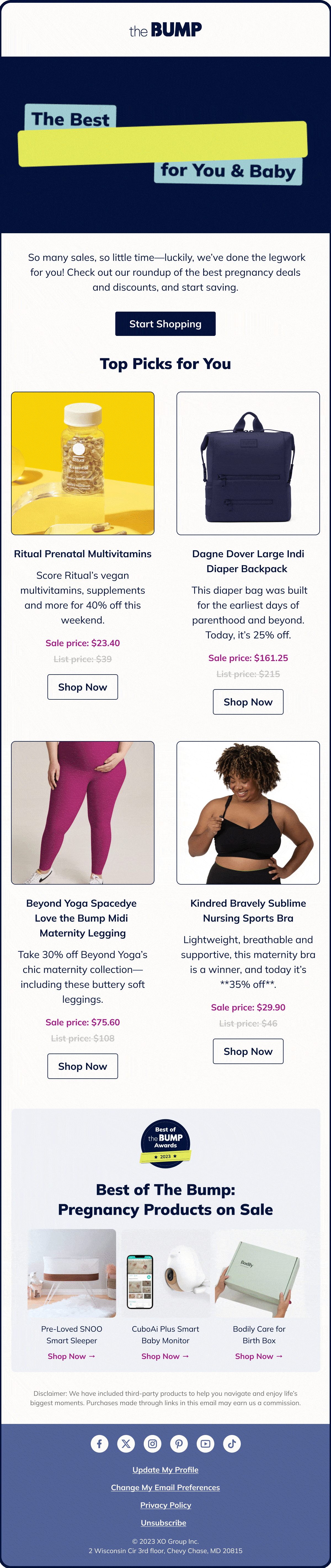Screen dimensions: 331x1568
Task: Shop Now for Kindred Bravely Nursing Bra
Action: (x=248, y=1051)
